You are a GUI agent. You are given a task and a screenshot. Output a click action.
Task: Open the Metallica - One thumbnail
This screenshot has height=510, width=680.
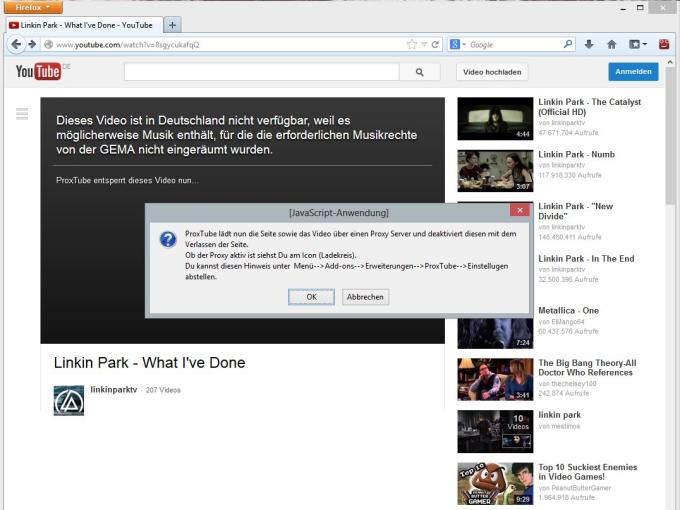(495, 333)
